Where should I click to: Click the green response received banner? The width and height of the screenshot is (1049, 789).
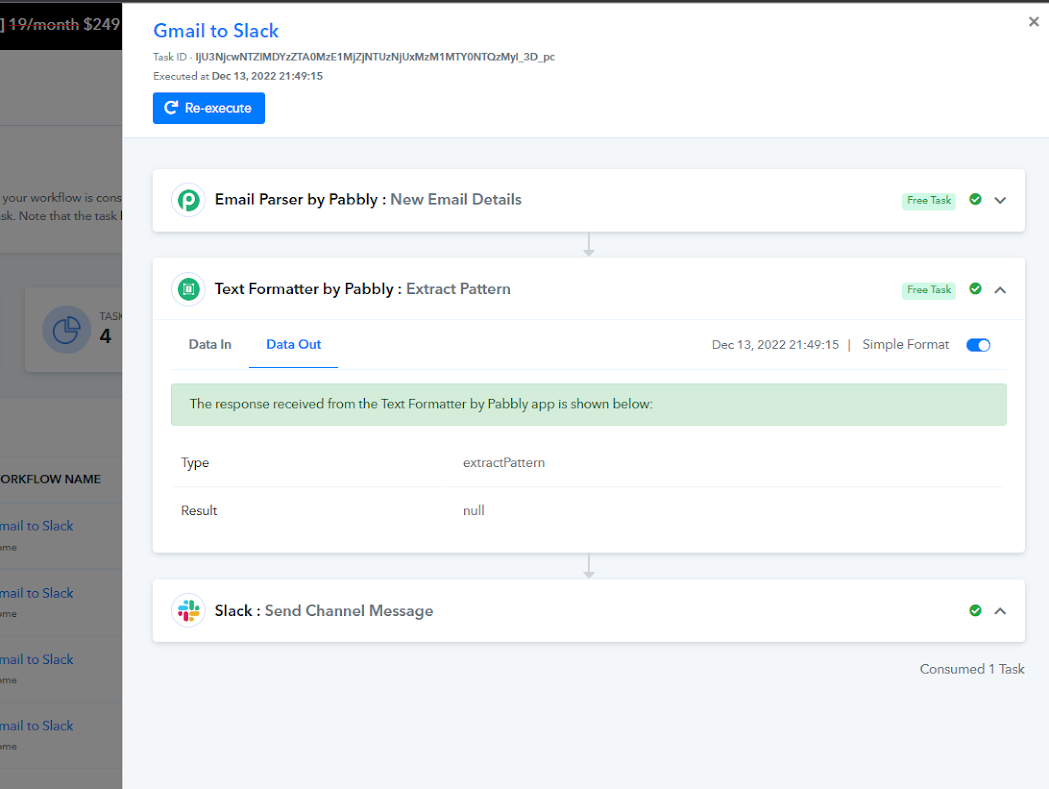(x=589, y=404)
